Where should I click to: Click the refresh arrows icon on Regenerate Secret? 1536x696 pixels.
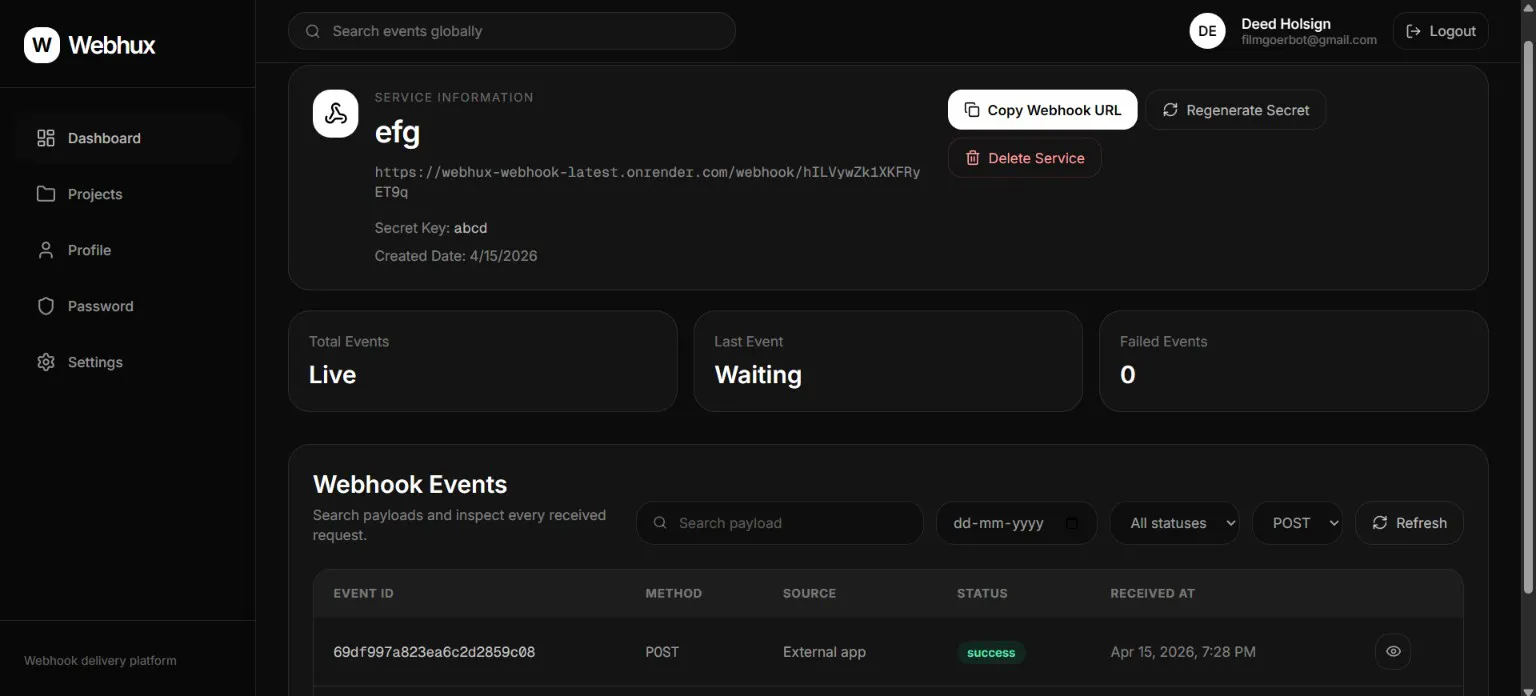click(x=1170, y=110)
